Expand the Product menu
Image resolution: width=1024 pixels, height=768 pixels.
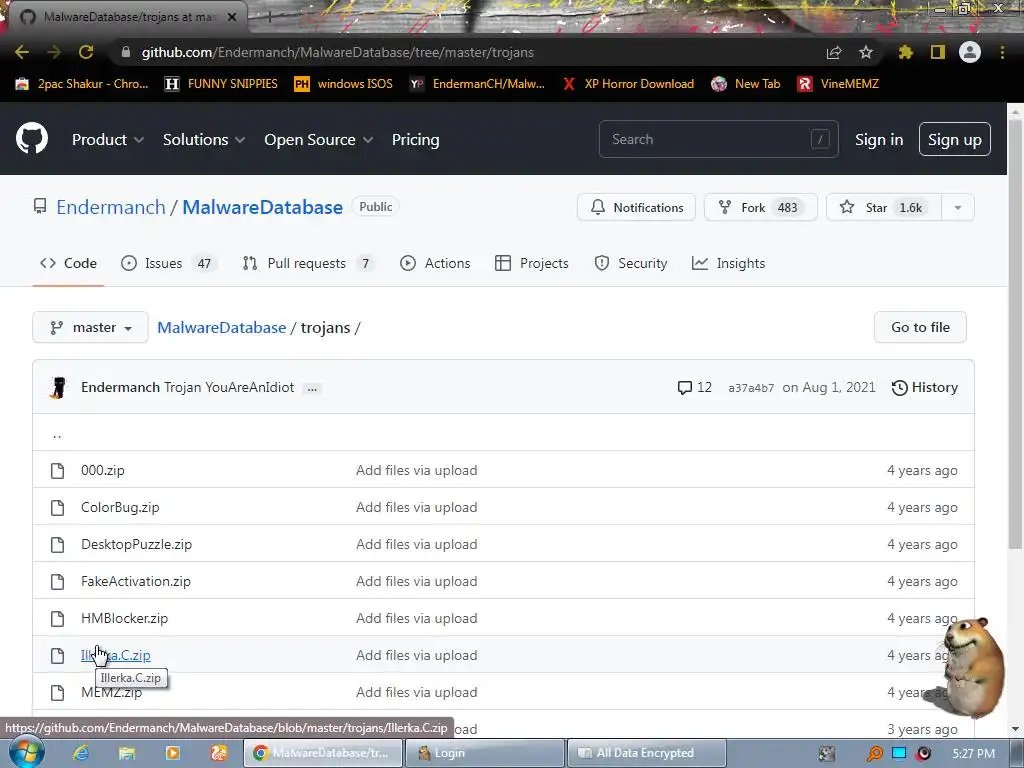click(x=108, y=140)
